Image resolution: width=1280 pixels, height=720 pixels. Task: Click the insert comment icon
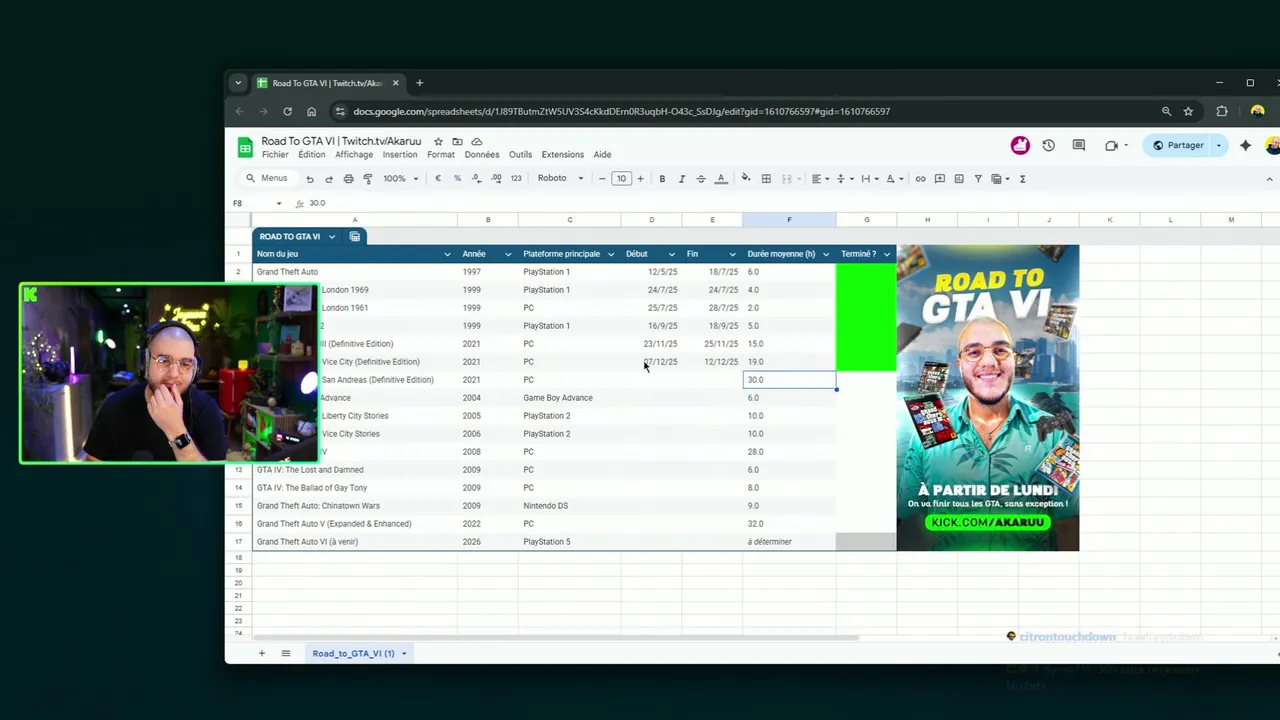[940, 179]
